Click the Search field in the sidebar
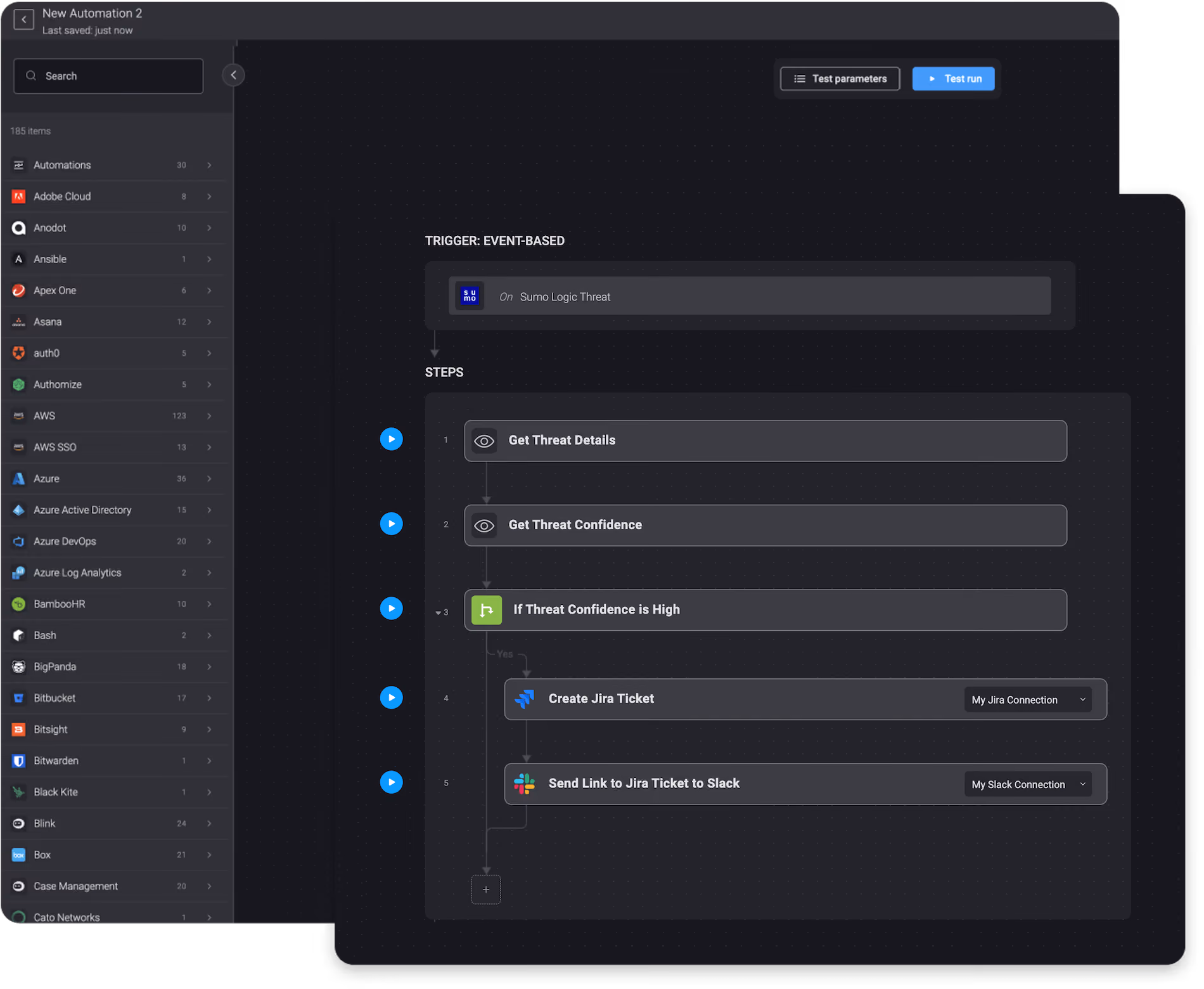 click(x=108, y=76)
